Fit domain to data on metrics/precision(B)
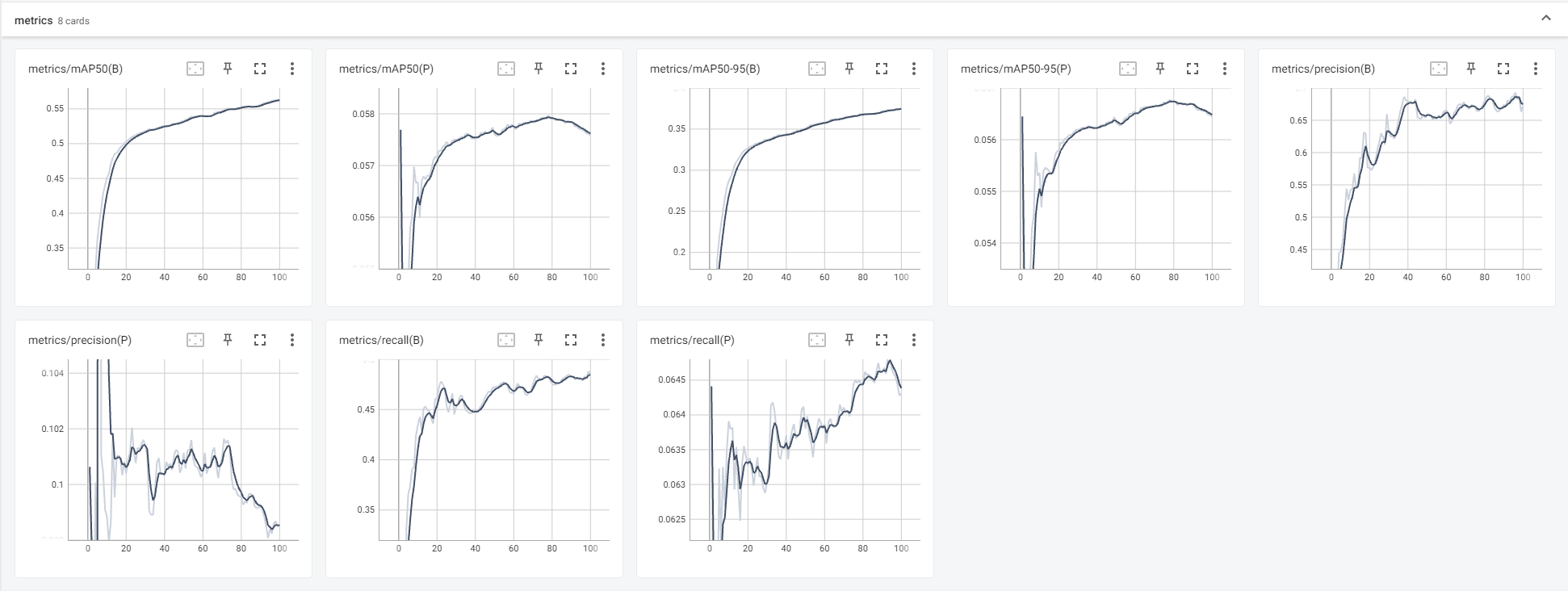The image size is (1568, 591). pos(1439,69)
